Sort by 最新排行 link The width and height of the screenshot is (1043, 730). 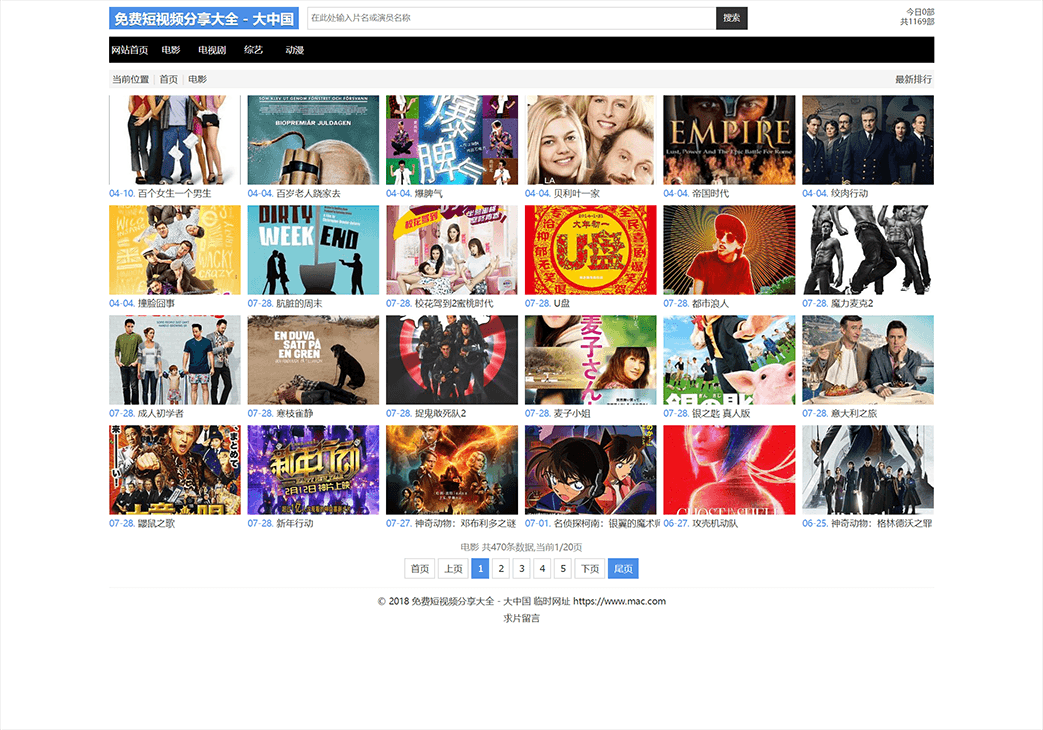[x=913, y=79]
